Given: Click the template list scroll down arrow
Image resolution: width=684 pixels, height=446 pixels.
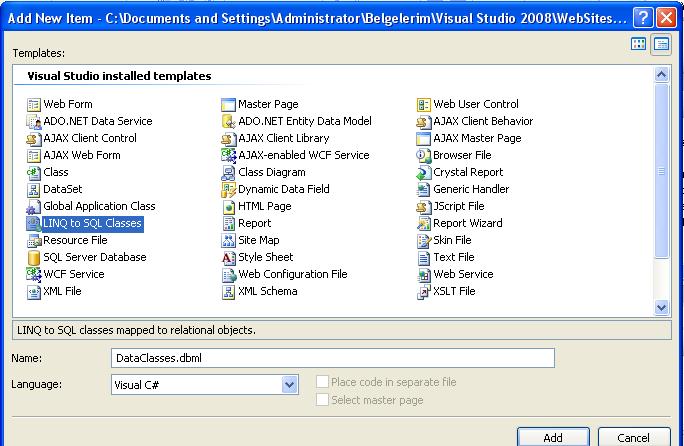Looking at the screenshot, I should point(661,307).
